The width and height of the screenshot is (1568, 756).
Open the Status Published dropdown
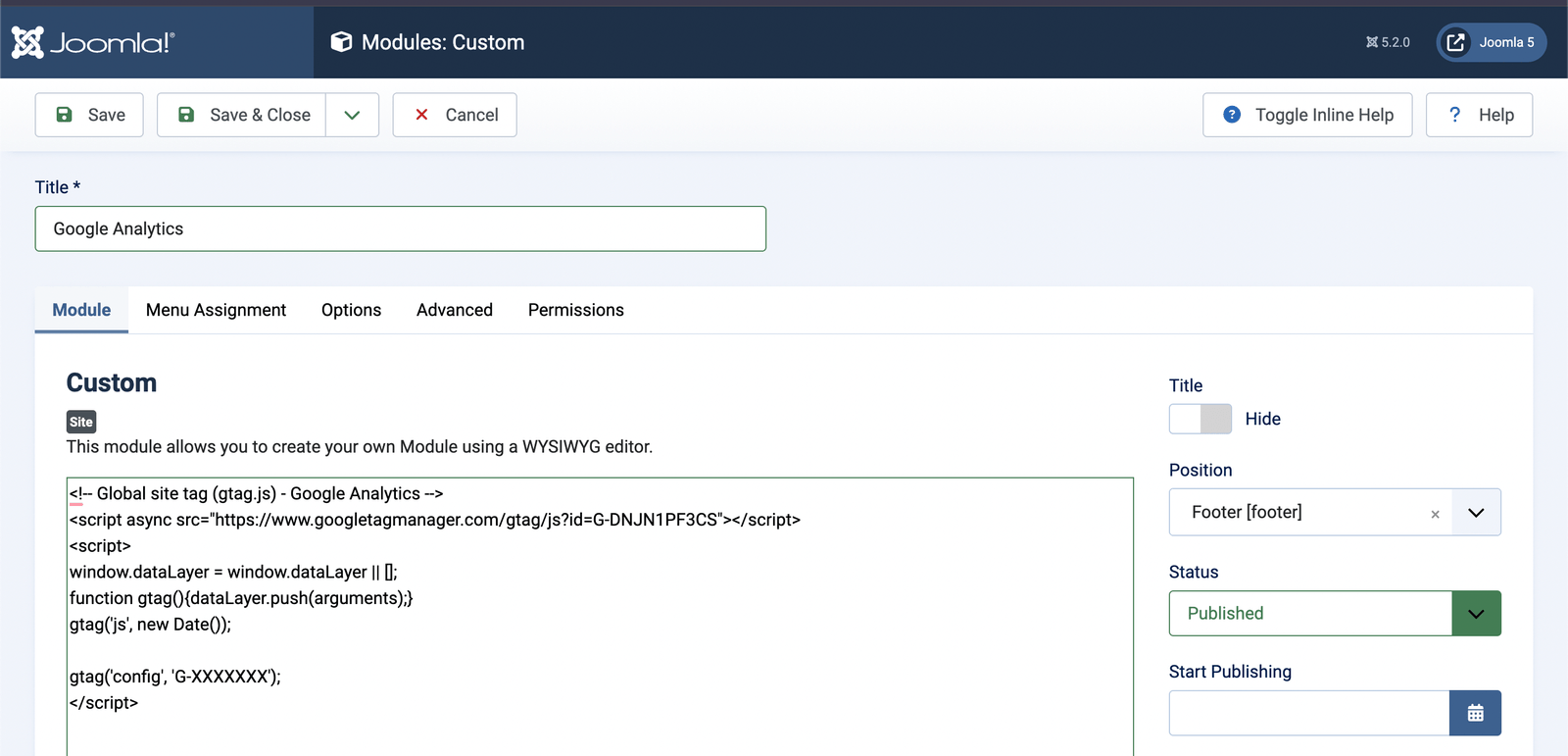[x=1335, y=614]
